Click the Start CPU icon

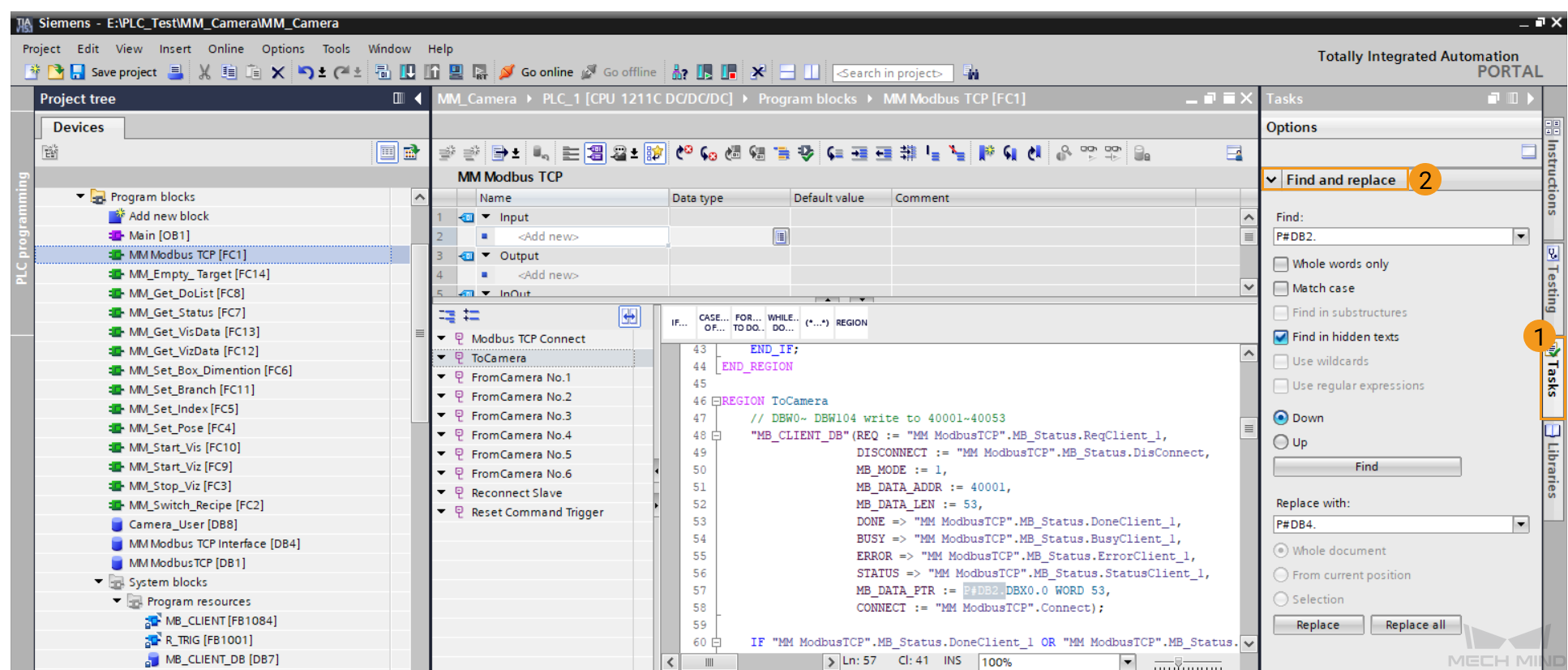[x=704, y=72]
